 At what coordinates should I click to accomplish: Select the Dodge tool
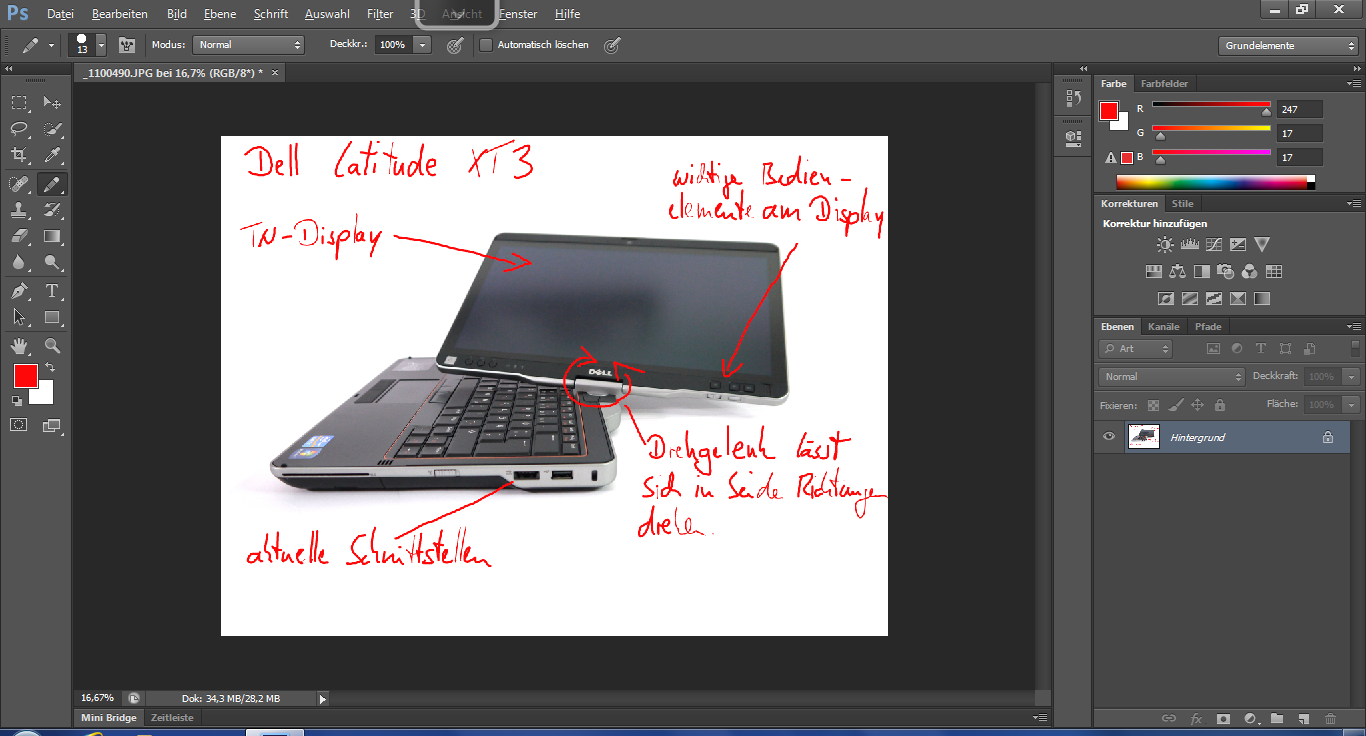click(x=52, y=262)
